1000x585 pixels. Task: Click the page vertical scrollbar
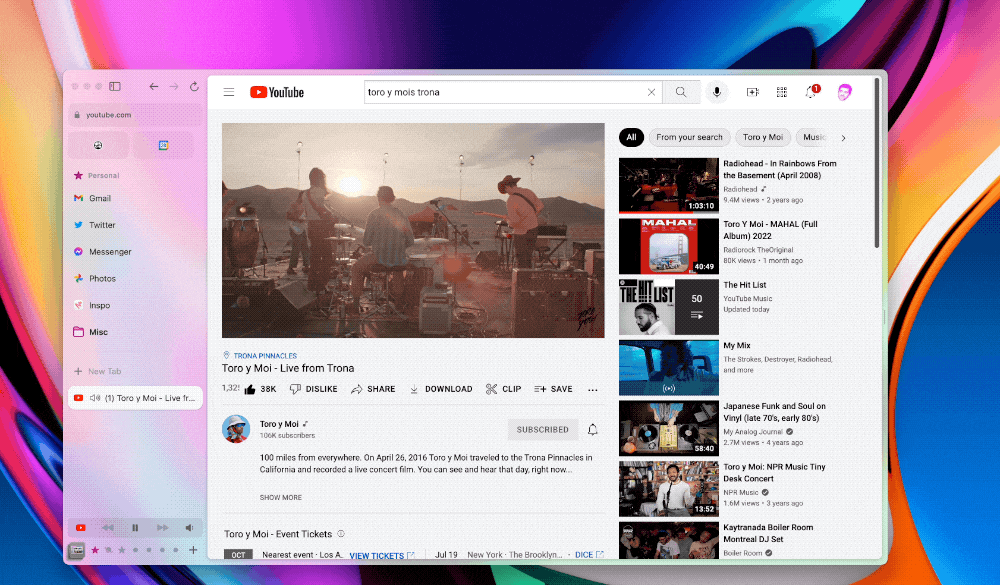pos(878,163)
